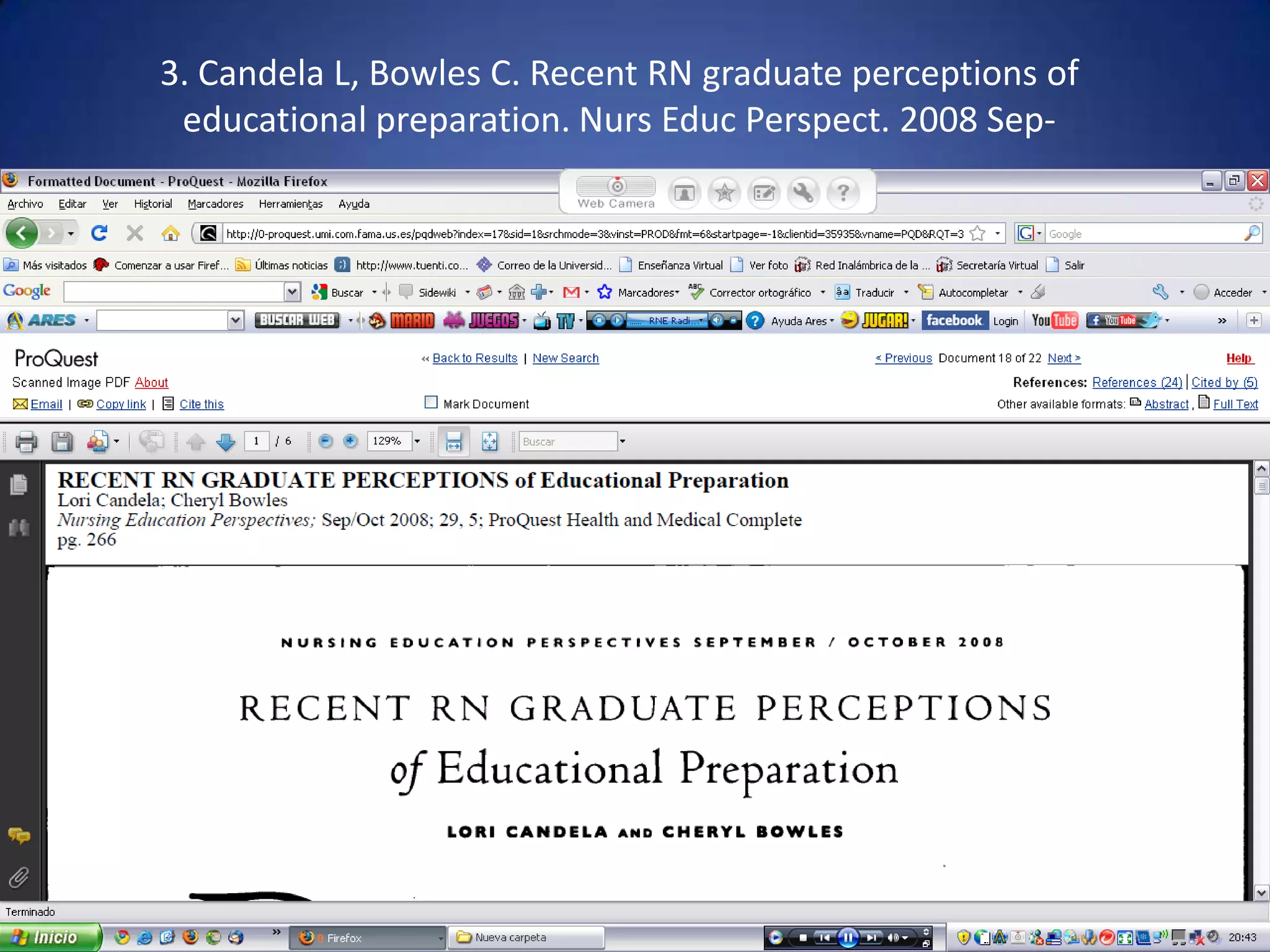Click the scrollbar down arrow
Image resolution: width=1270 pixels, height=952 pixels.
[1261, 893]
